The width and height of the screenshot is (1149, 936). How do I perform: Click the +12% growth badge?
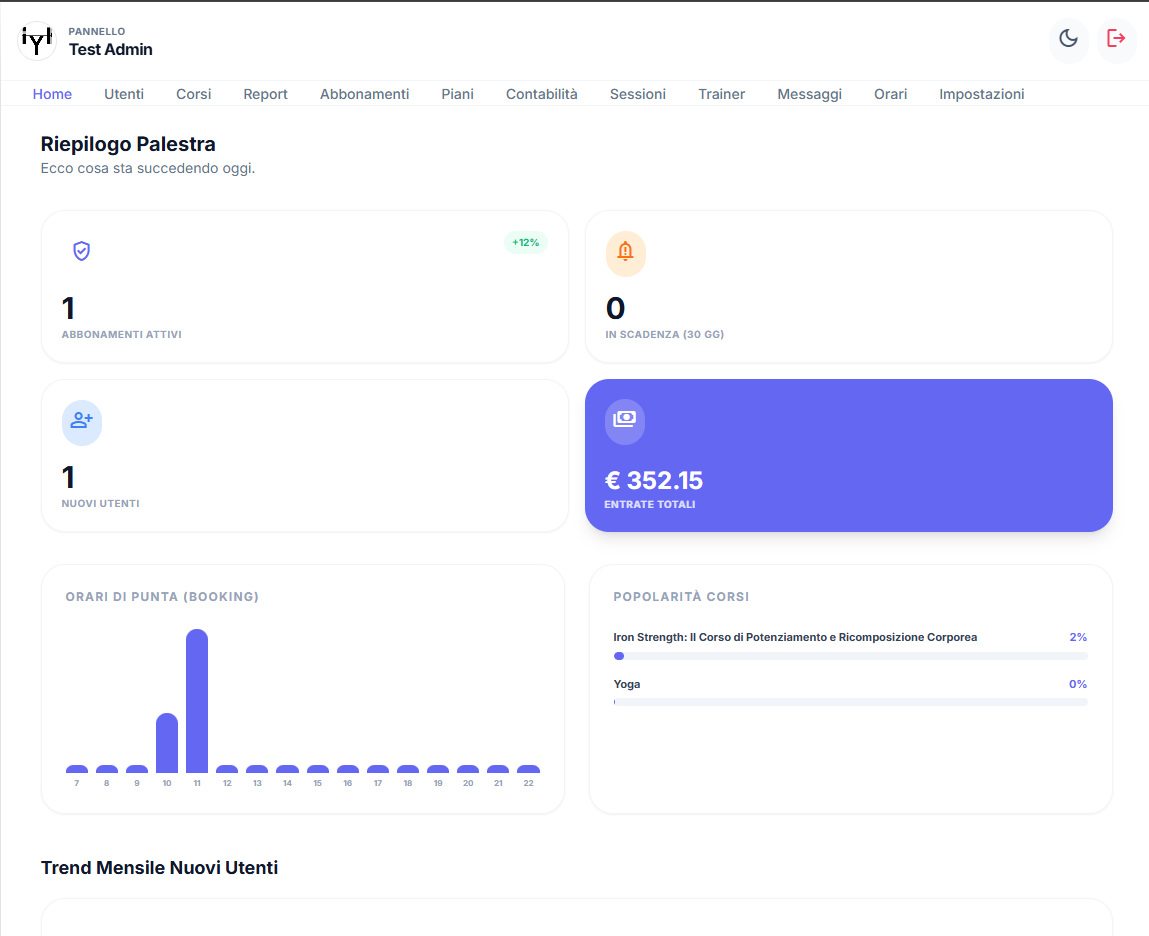click(525, 243)
